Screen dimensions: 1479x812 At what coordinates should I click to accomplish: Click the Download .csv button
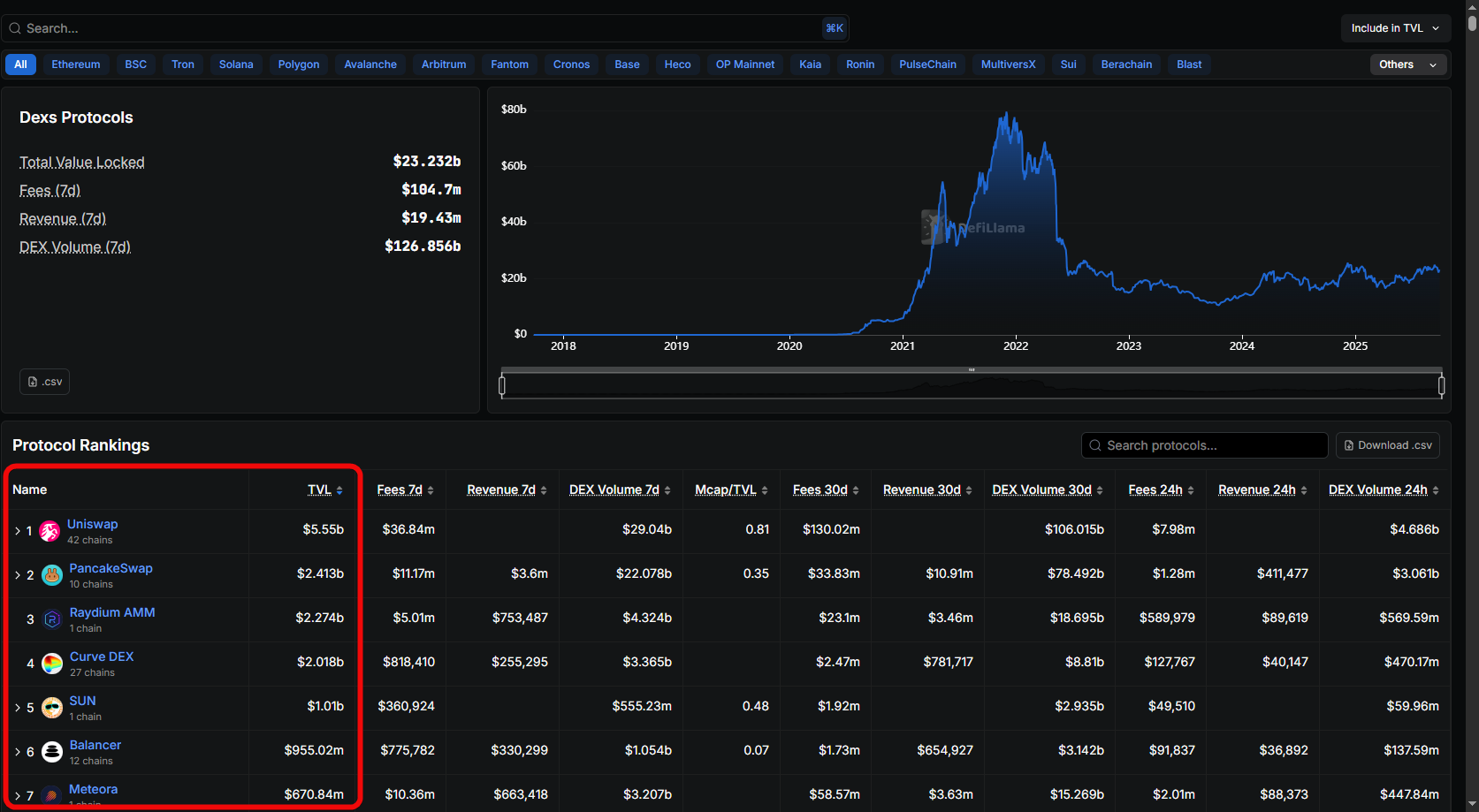click(1387, 445)
